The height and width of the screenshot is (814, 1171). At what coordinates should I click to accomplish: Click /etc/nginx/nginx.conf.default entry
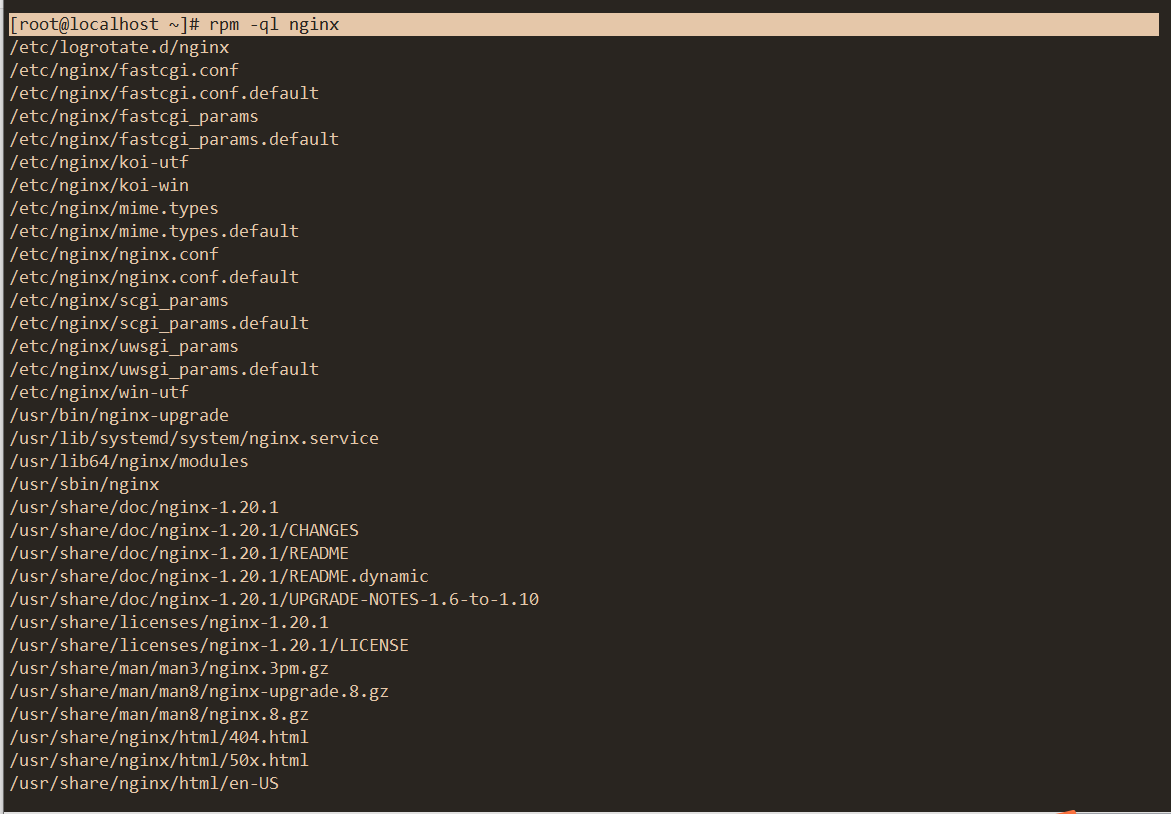[x=154, y=277]
